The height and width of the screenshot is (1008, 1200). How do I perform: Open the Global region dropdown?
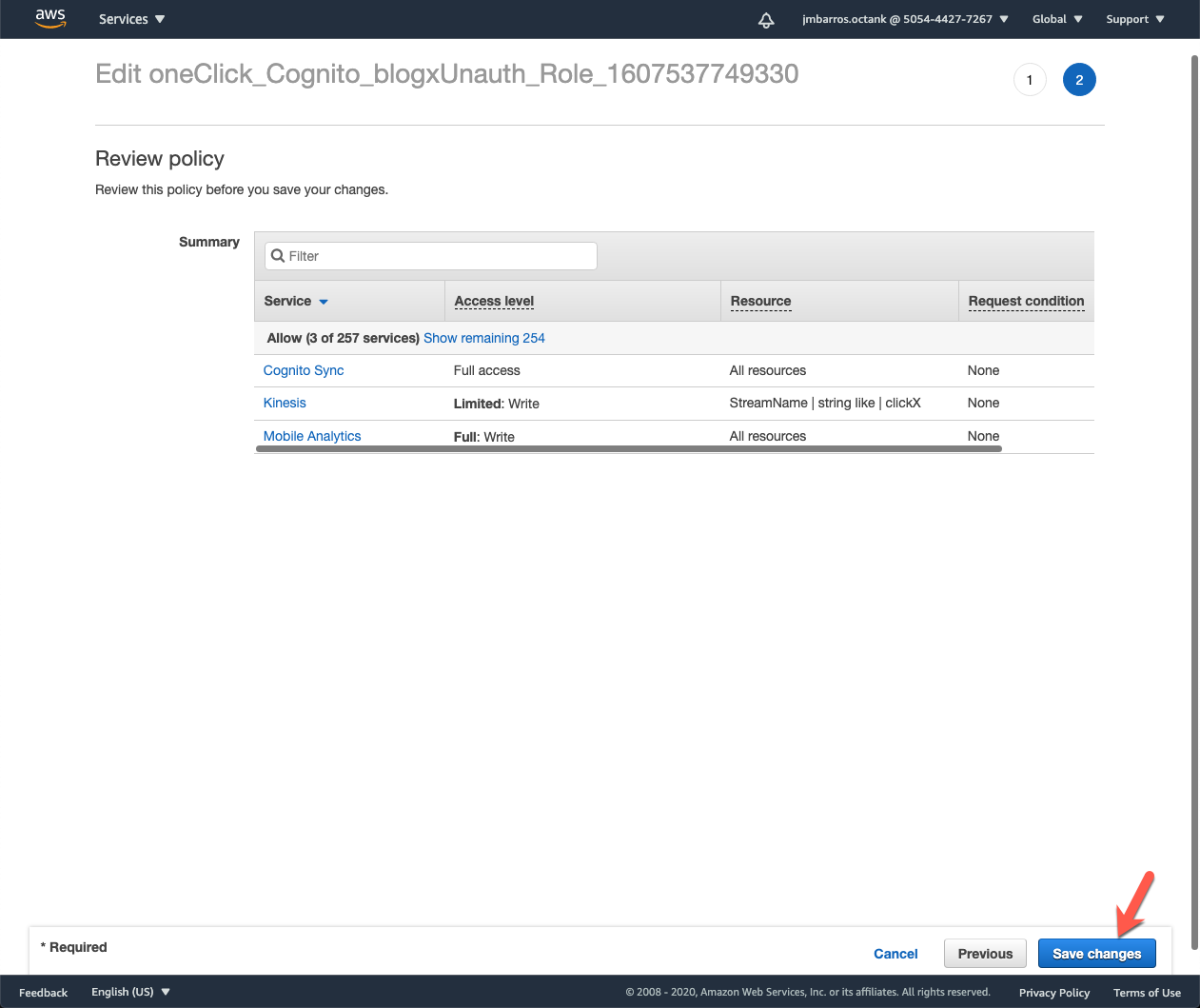point(1057,19)
